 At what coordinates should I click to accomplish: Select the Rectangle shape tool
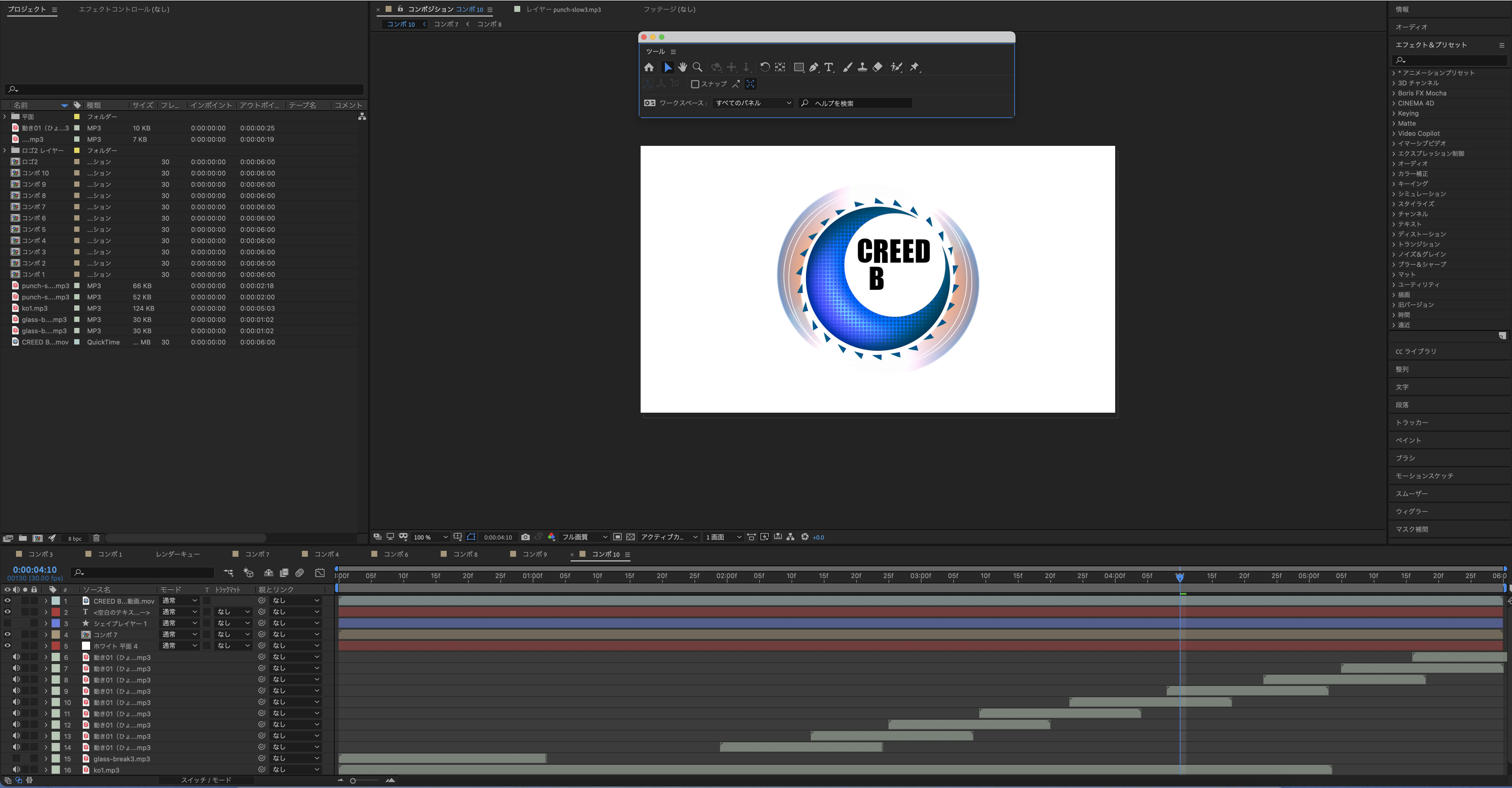[798, 68]
